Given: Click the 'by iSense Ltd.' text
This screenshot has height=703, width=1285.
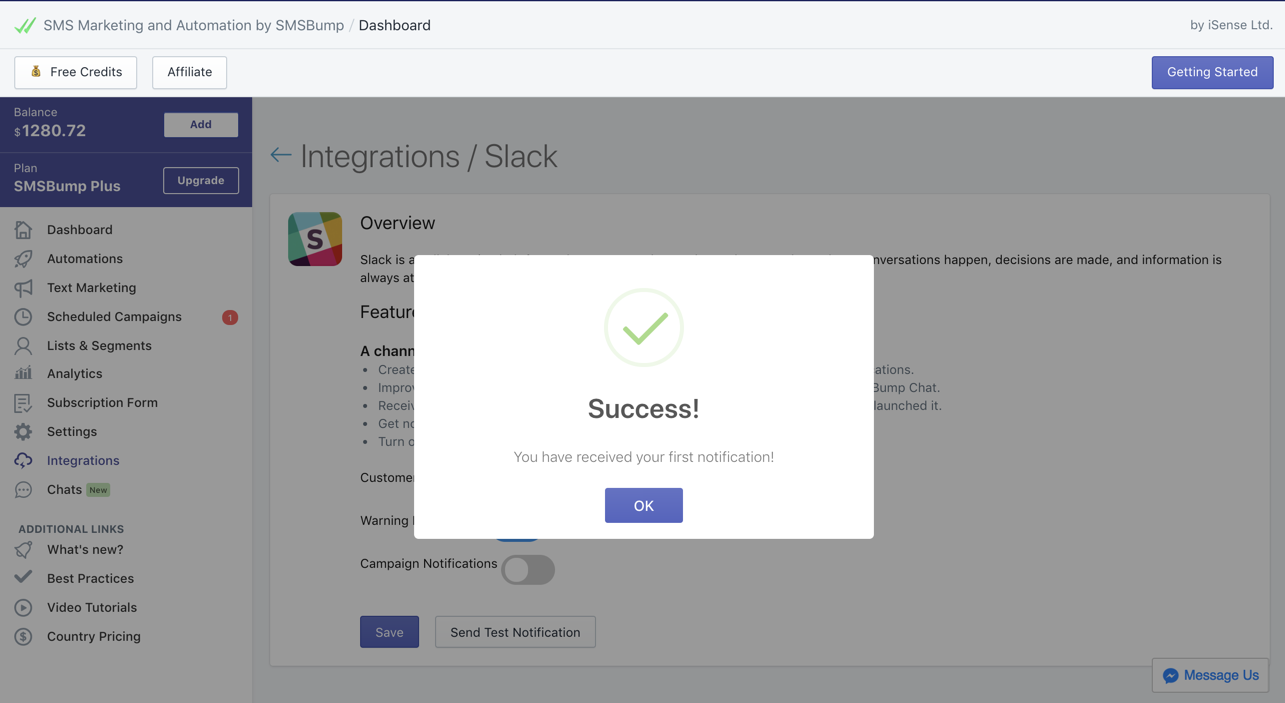Looking at the screenshot, I should [1231, 26].
